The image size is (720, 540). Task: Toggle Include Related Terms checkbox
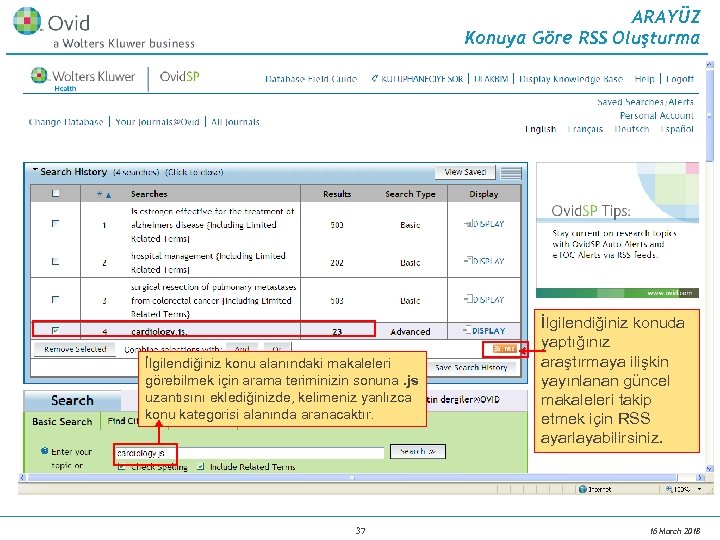click(200, 467)
